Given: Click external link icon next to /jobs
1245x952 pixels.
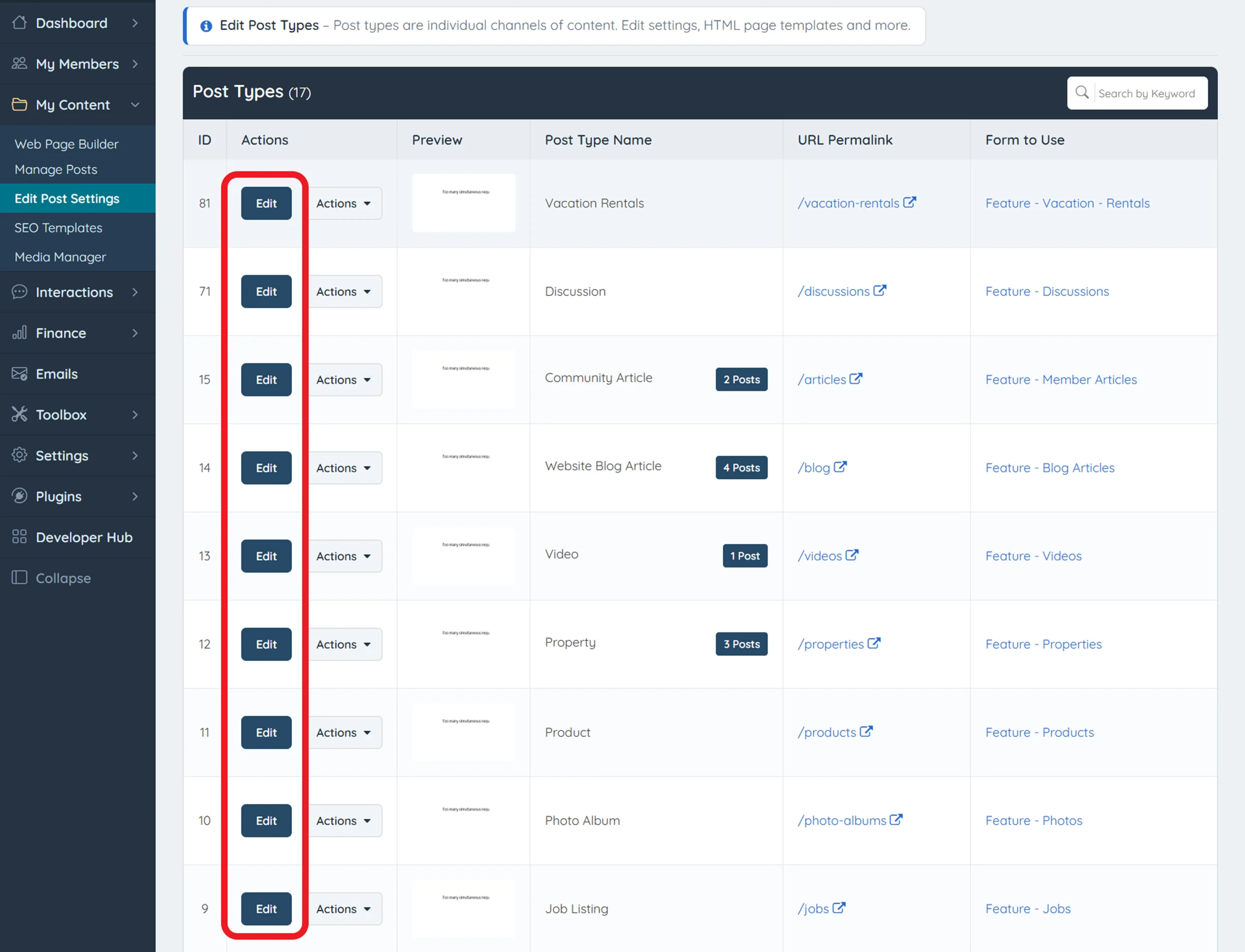Looking at the screenshot, I should pos(839,908).
